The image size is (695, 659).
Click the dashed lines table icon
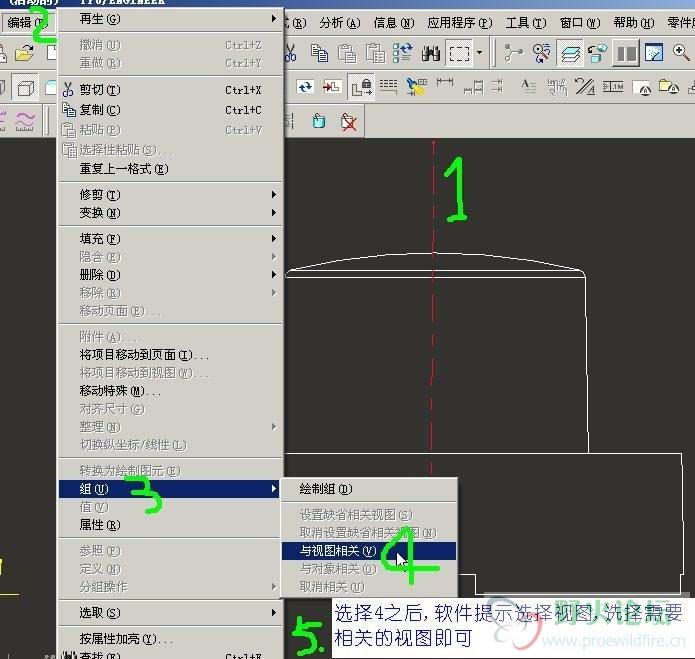[x=388, y=86]
